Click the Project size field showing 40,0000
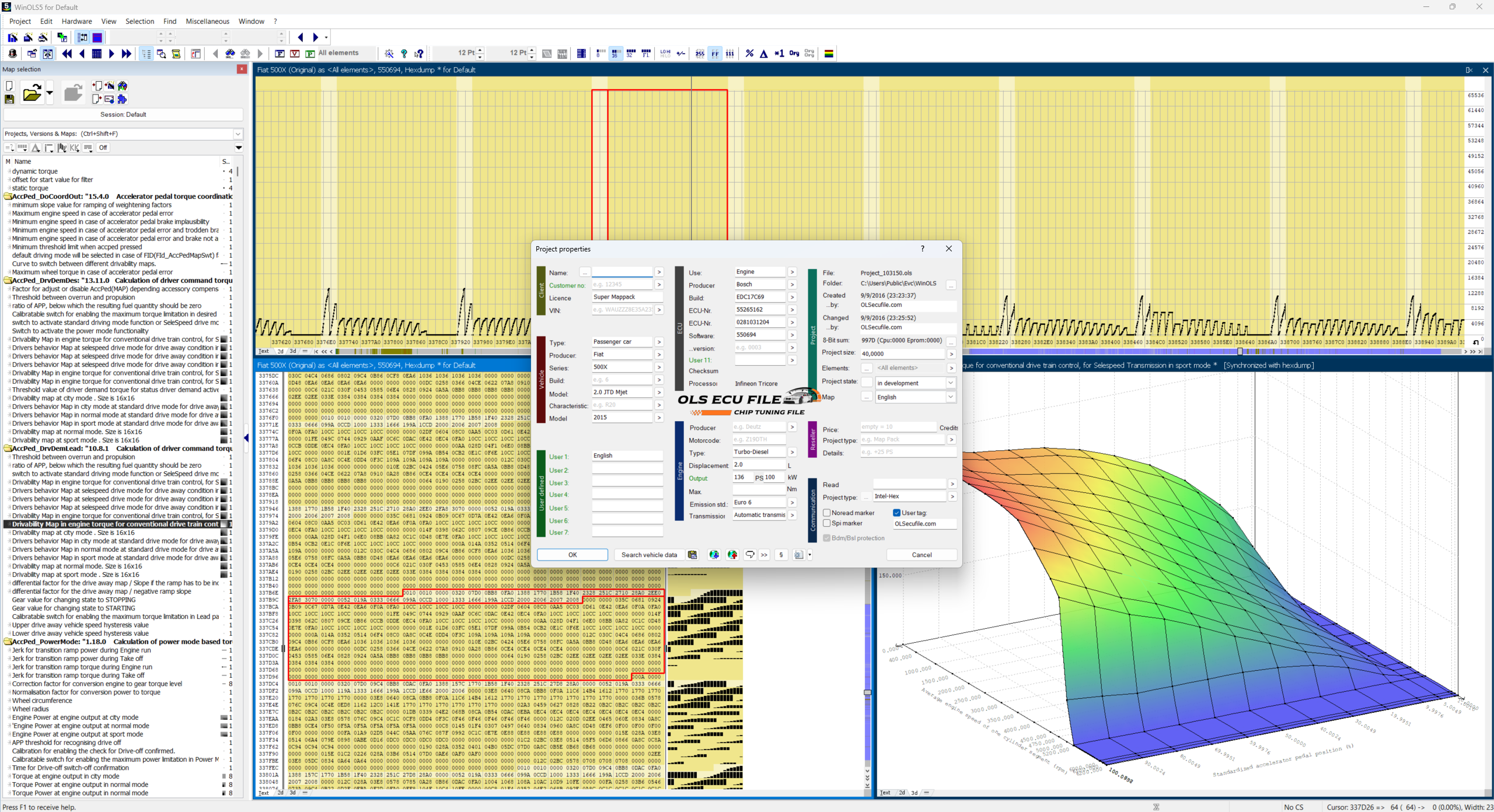Screen dimensions: 1494x812 tap(902, 353)
